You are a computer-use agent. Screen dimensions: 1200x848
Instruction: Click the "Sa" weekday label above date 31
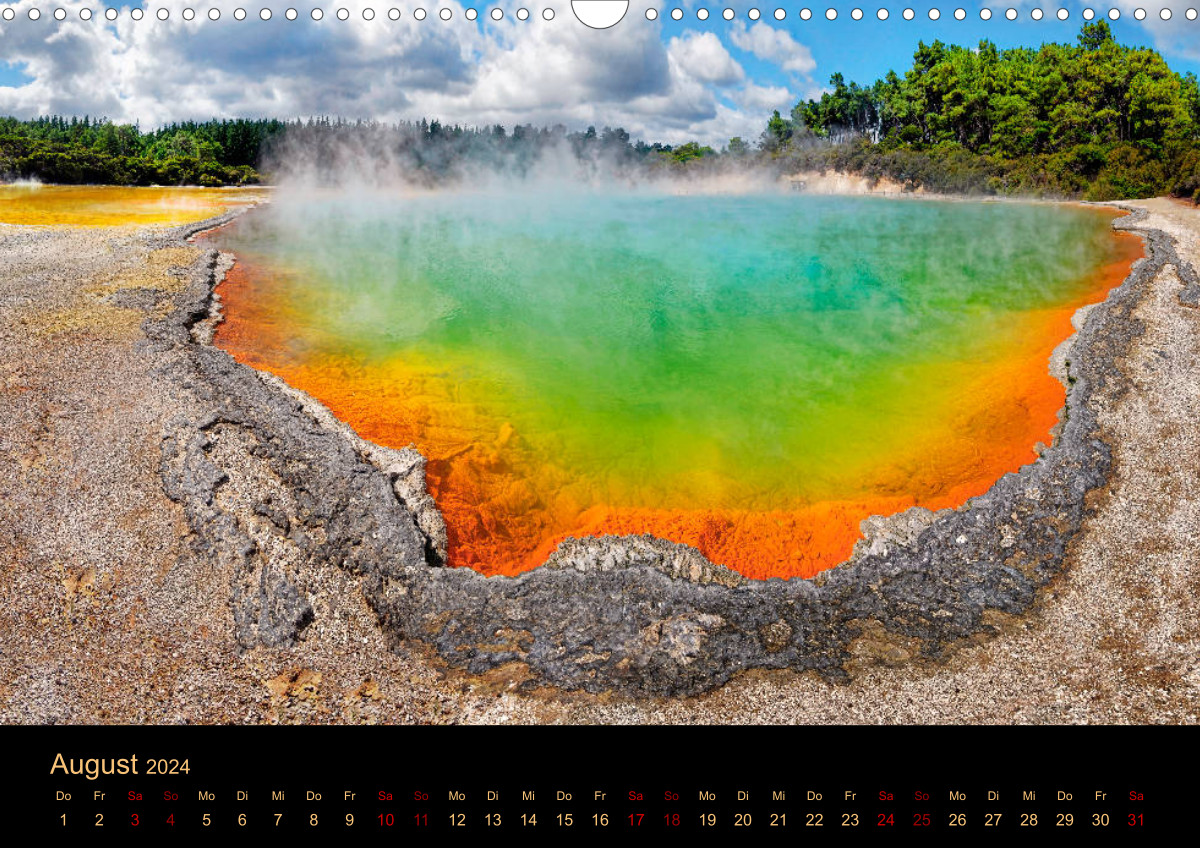coord(1136,796)
